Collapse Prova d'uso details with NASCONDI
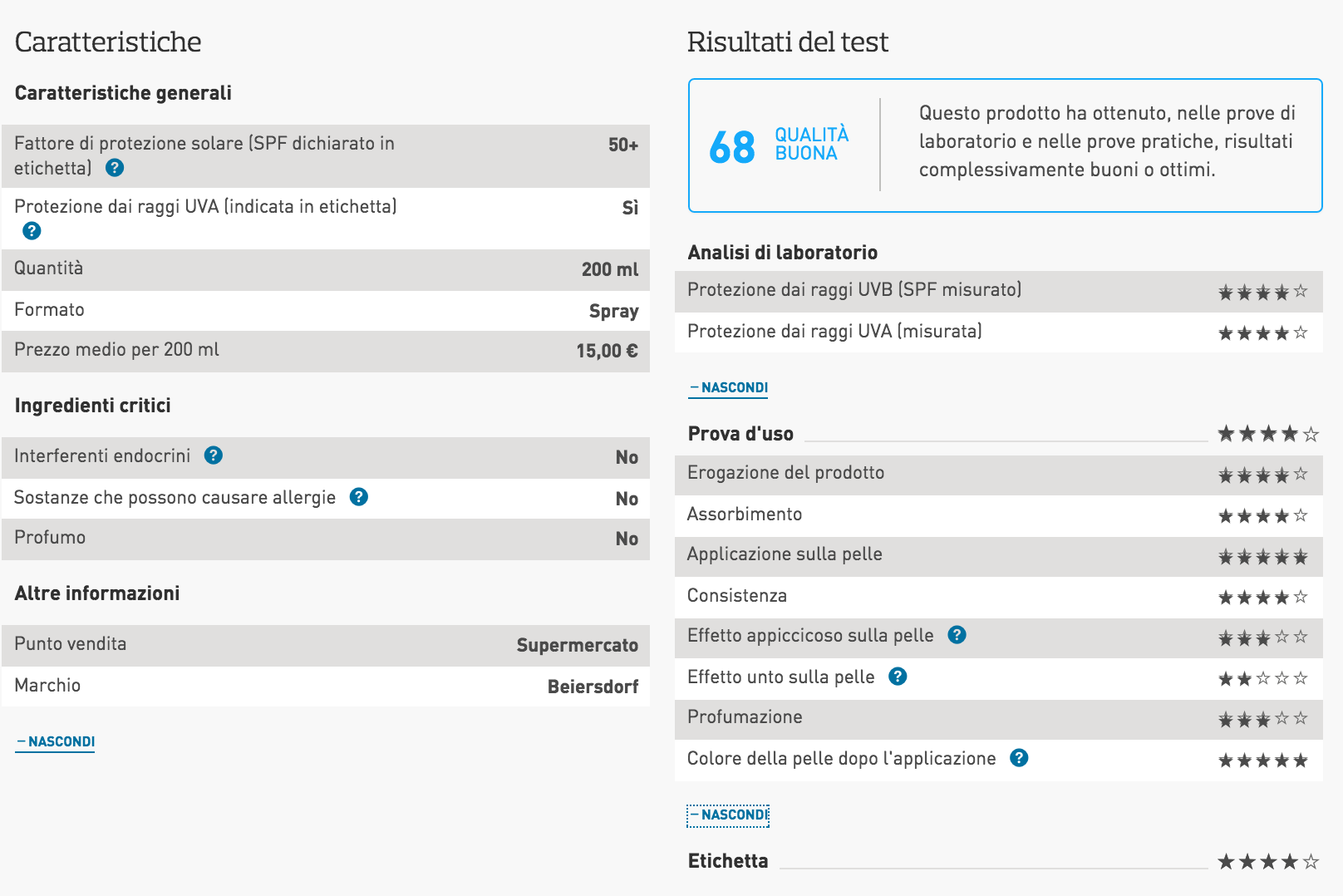 [x=729, y=815]
